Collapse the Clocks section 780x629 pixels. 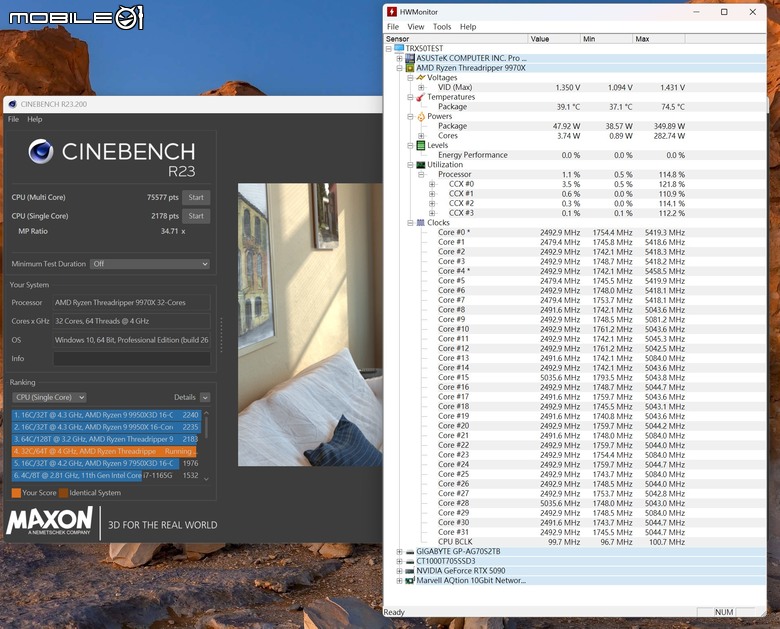coord(410,223)
